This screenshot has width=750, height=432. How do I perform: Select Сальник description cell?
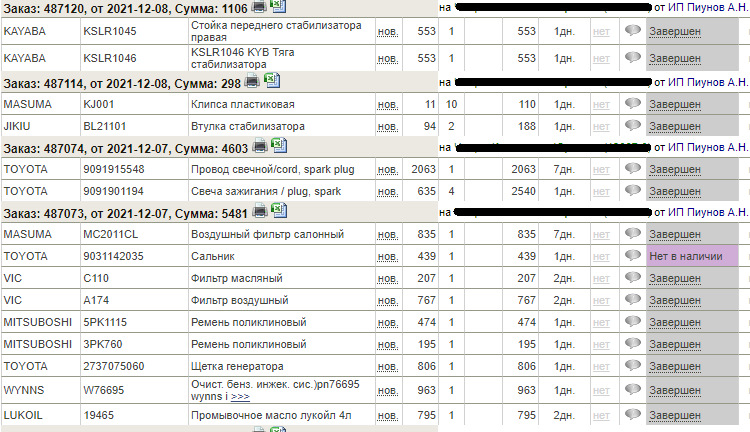281,256
